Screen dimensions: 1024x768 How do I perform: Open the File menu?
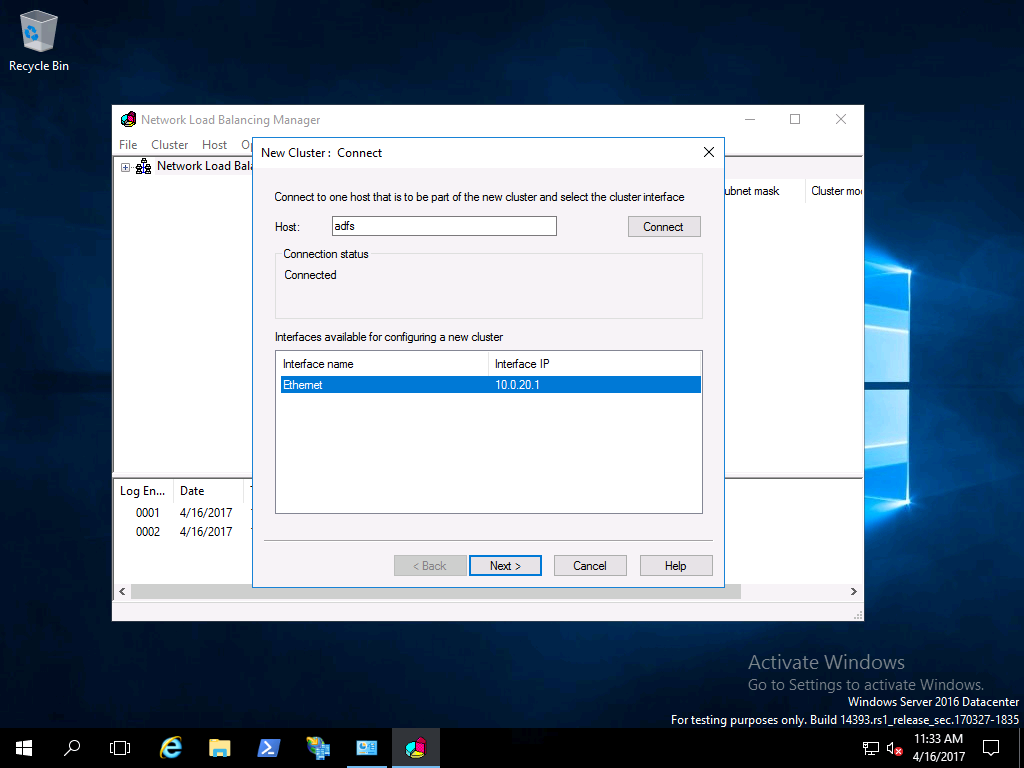coord(128,145)
